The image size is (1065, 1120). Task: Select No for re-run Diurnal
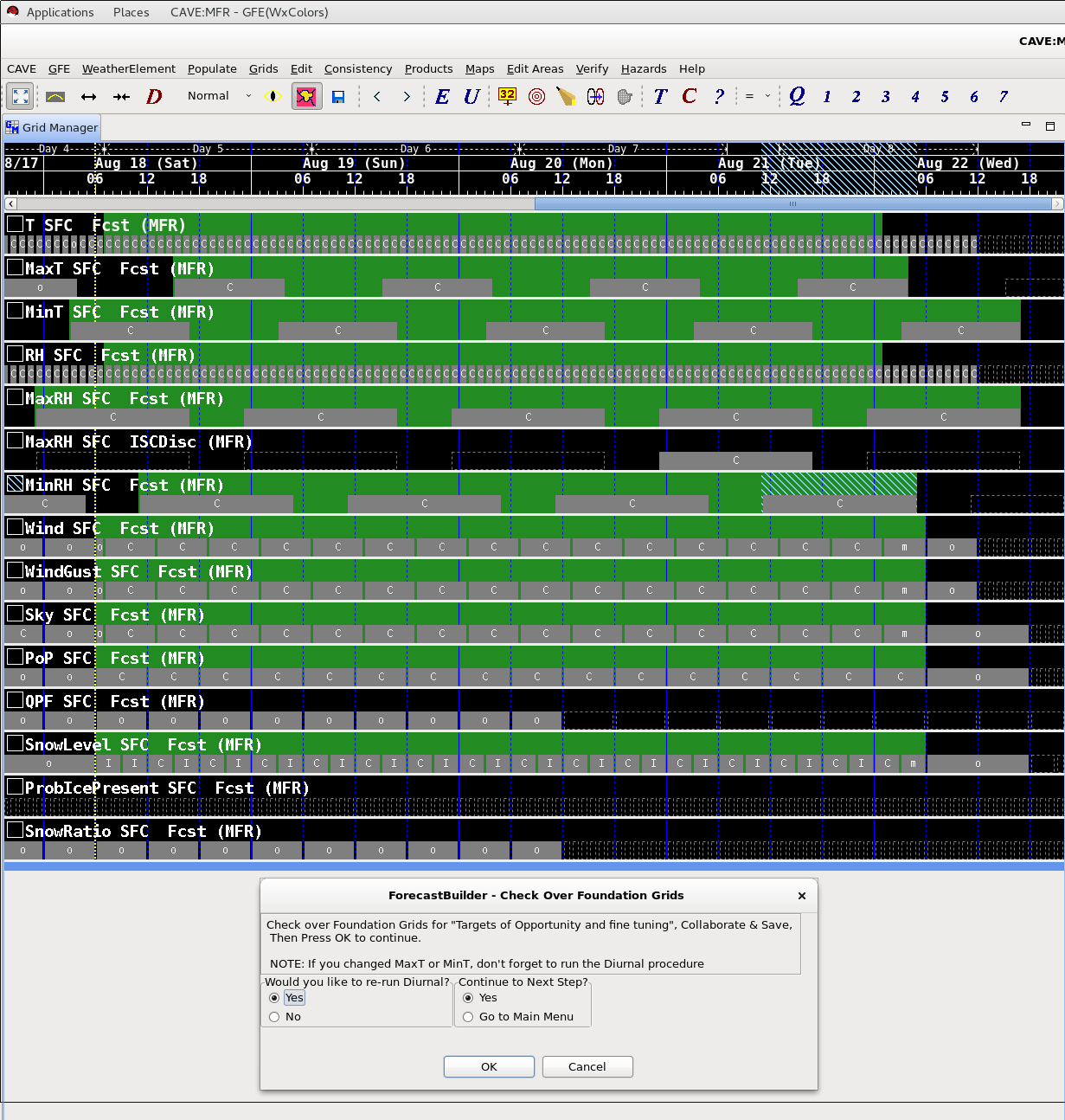point(274,1017)
